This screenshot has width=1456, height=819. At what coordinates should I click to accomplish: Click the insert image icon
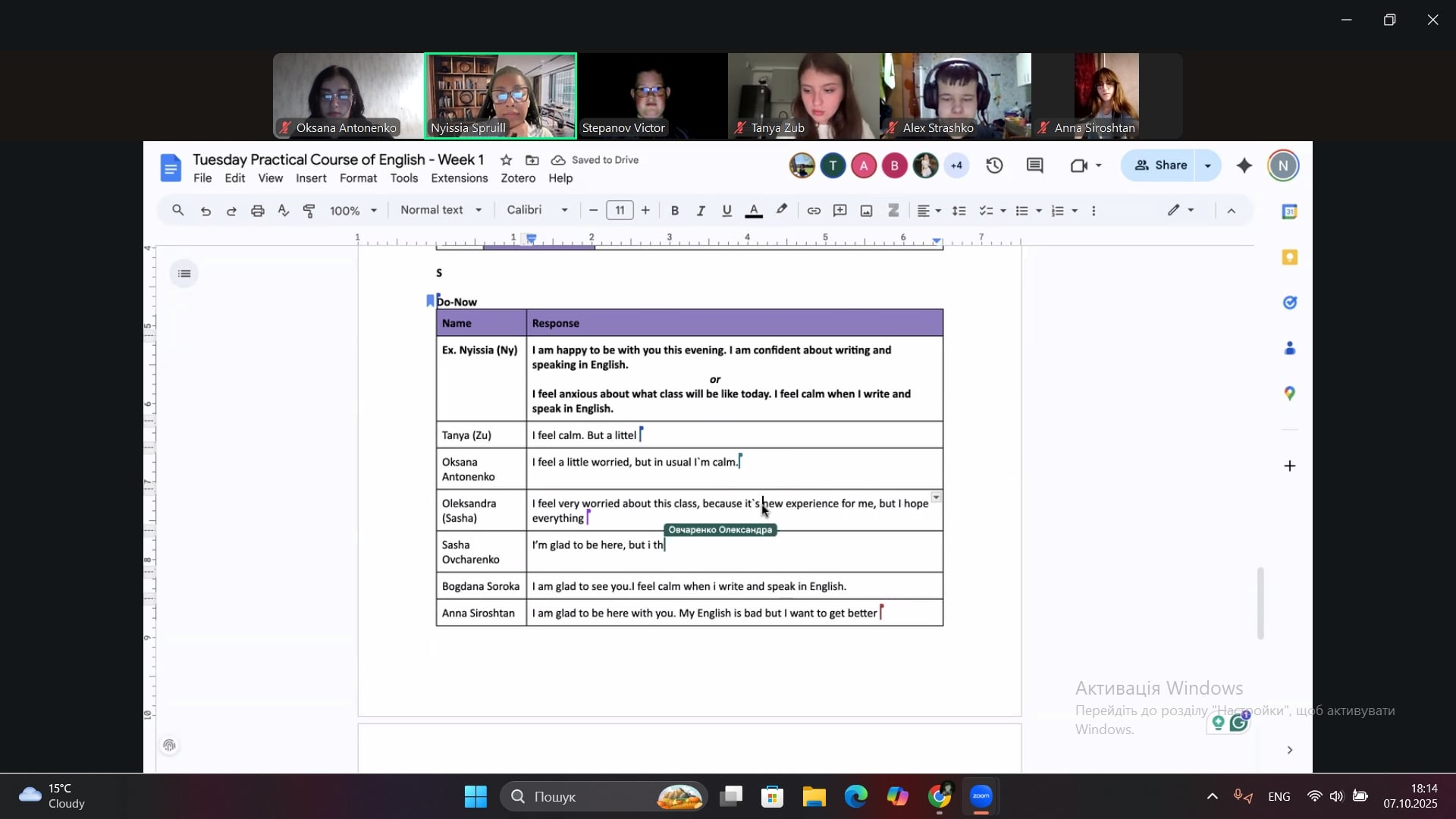(867, 211)
